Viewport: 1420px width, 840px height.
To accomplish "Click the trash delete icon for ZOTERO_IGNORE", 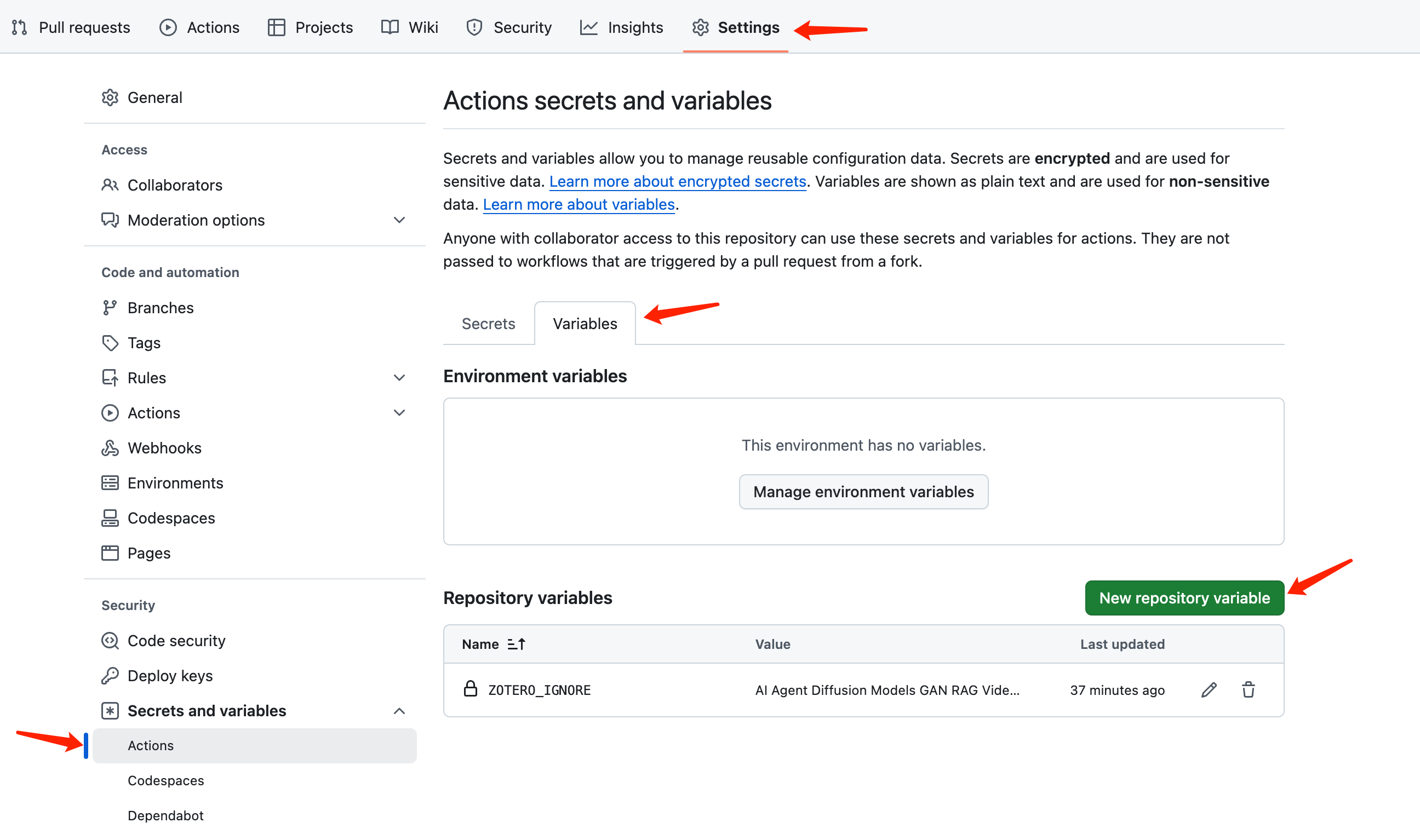I will click(1248, 689).
